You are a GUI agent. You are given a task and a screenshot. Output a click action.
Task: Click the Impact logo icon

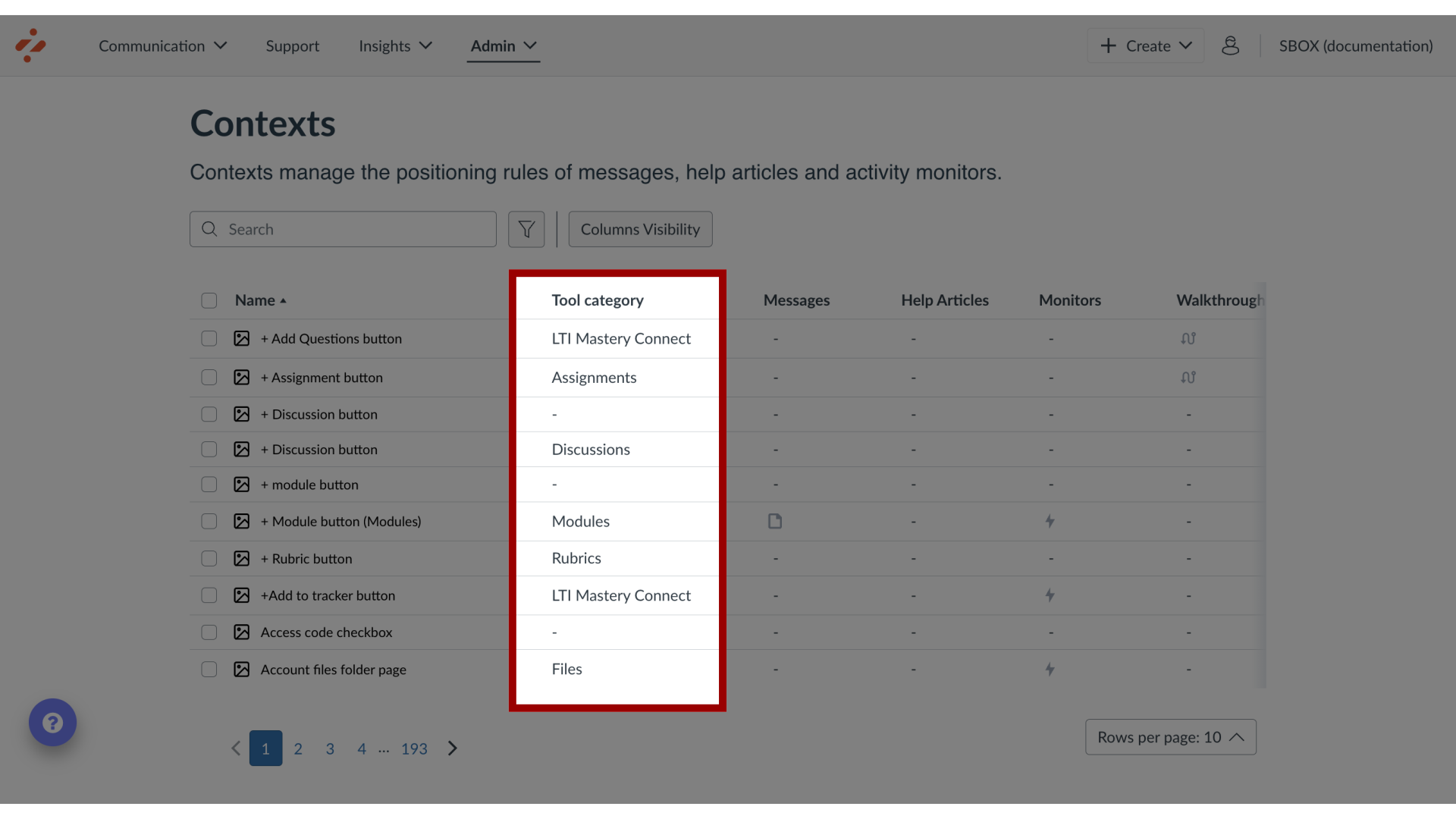point(30,45)
